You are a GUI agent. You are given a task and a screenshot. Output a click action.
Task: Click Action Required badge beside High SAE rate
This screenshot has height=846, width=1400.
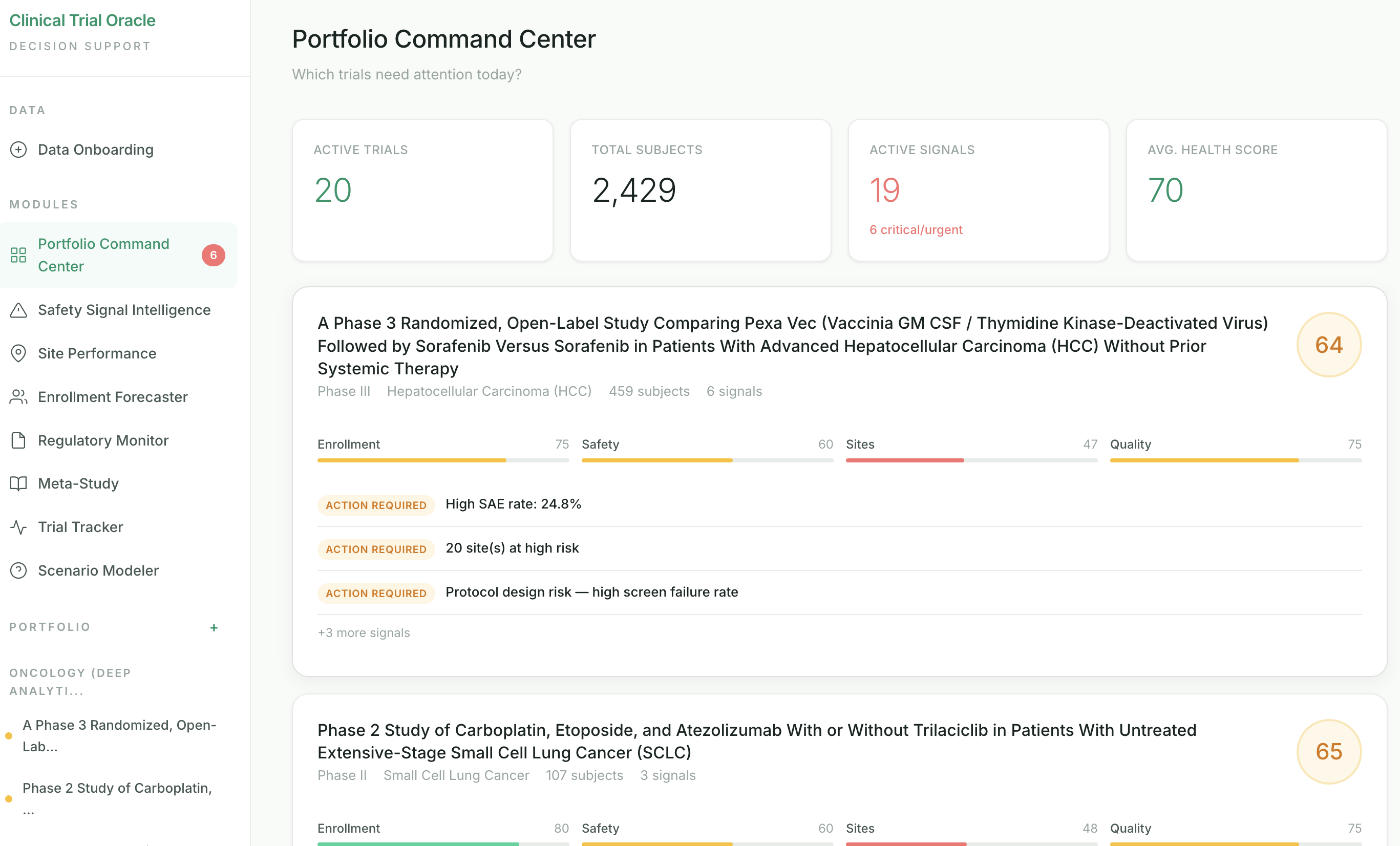tap(375, 505)
